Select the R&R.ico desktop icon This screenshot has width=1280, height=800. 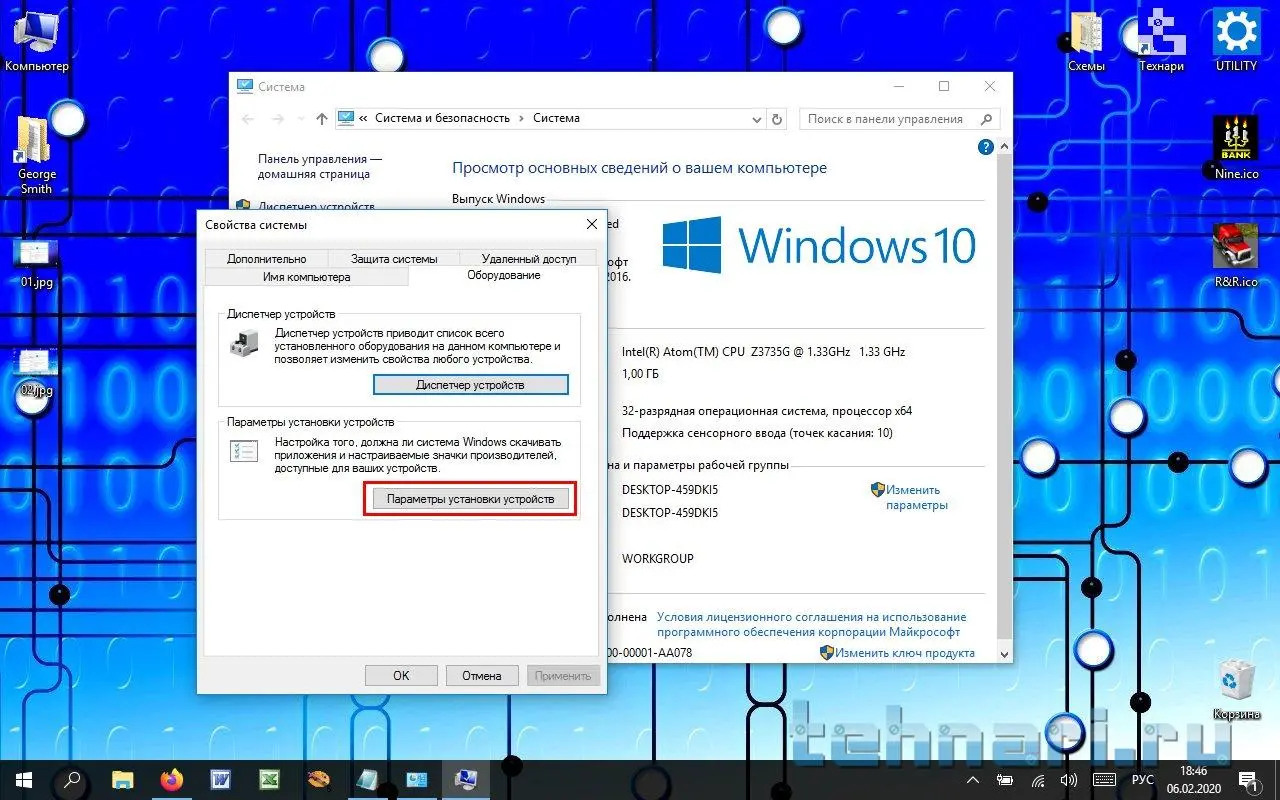[x=1236, y=256]
